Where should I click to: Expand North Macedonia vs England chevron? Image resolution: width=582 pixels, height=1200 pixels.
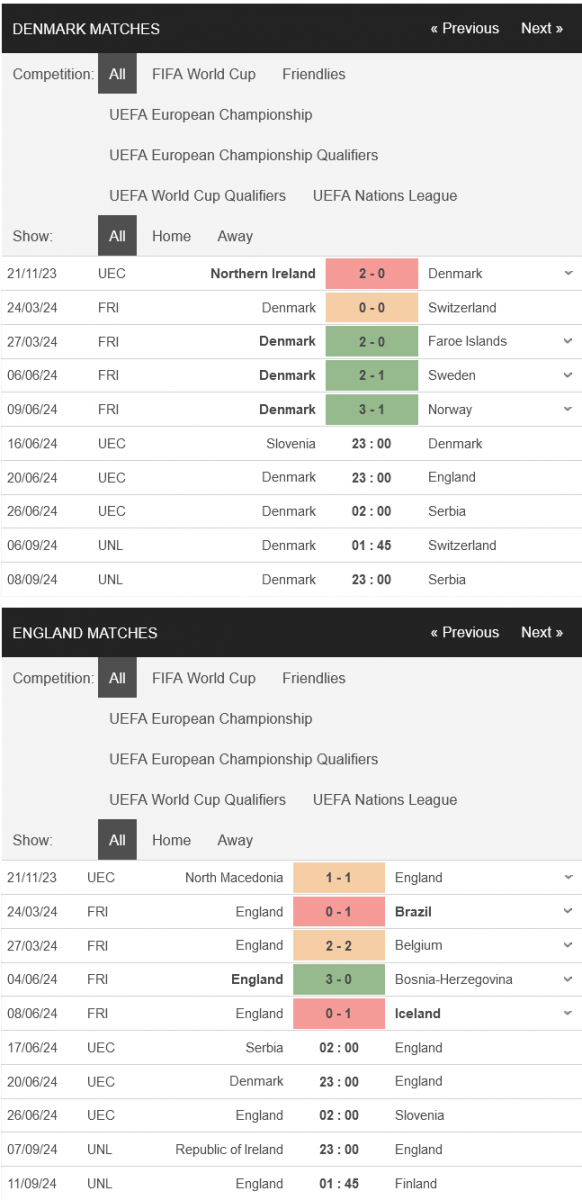click(x=568, y=877)
